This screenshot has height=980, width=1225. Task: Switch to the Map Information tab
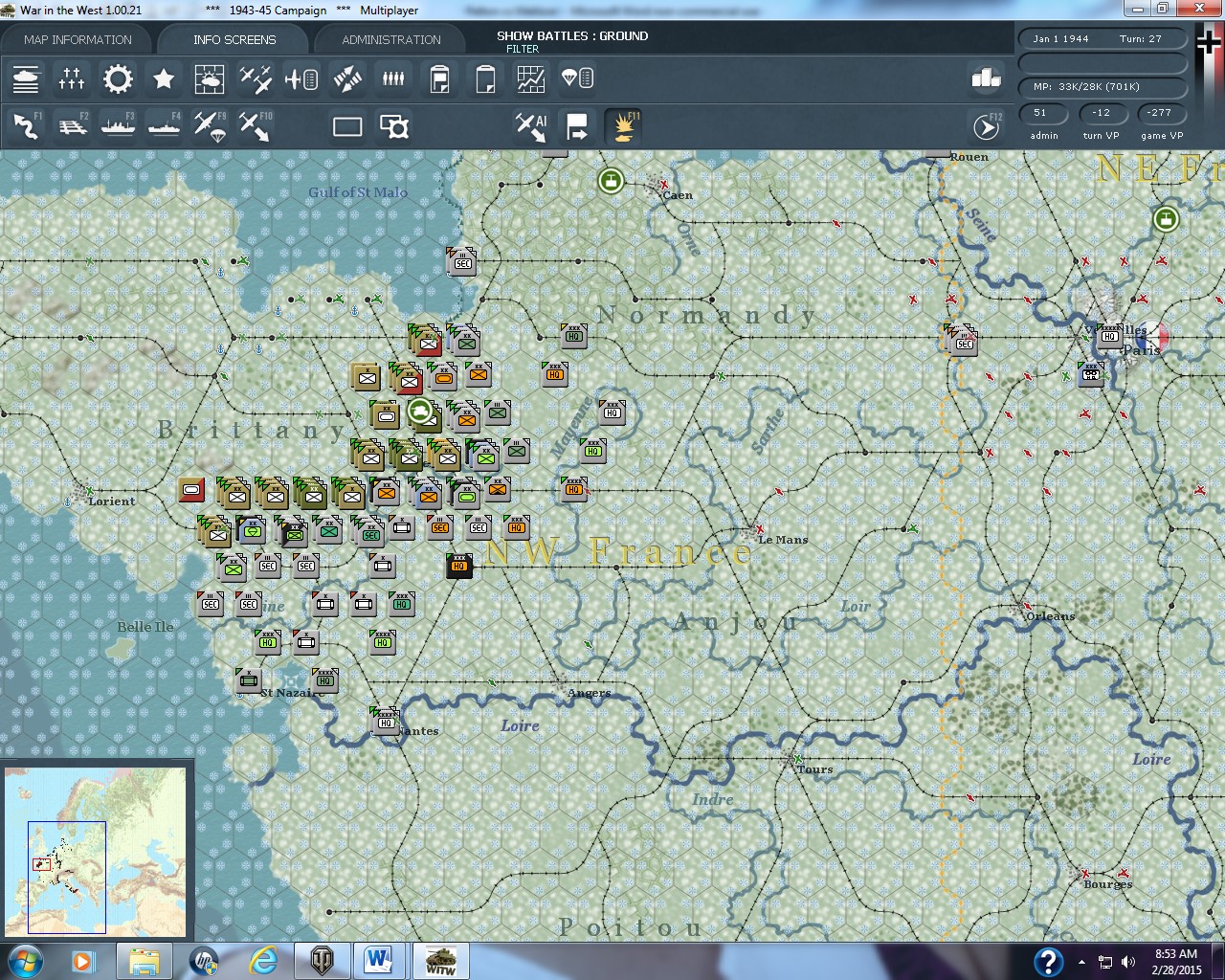click(78, 39)
